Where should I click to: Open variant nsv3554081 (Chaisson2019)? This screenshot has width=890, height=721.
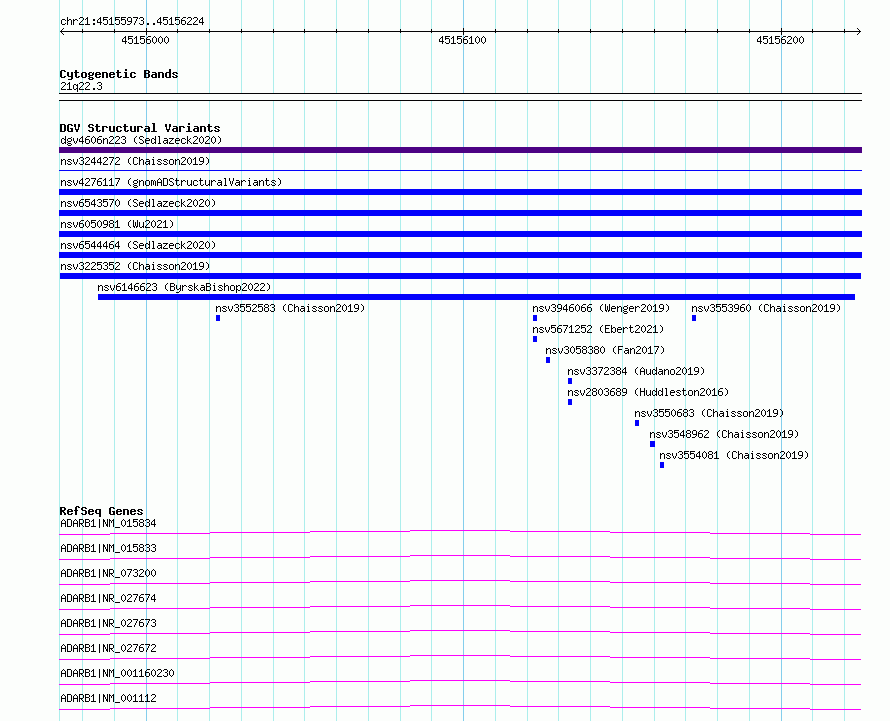(734, 455)
